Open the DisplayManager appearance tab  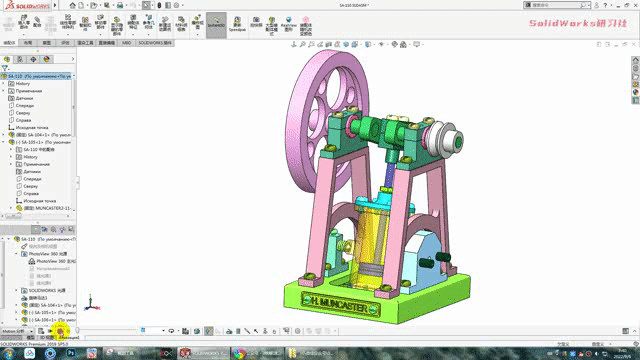pos(47,59)
